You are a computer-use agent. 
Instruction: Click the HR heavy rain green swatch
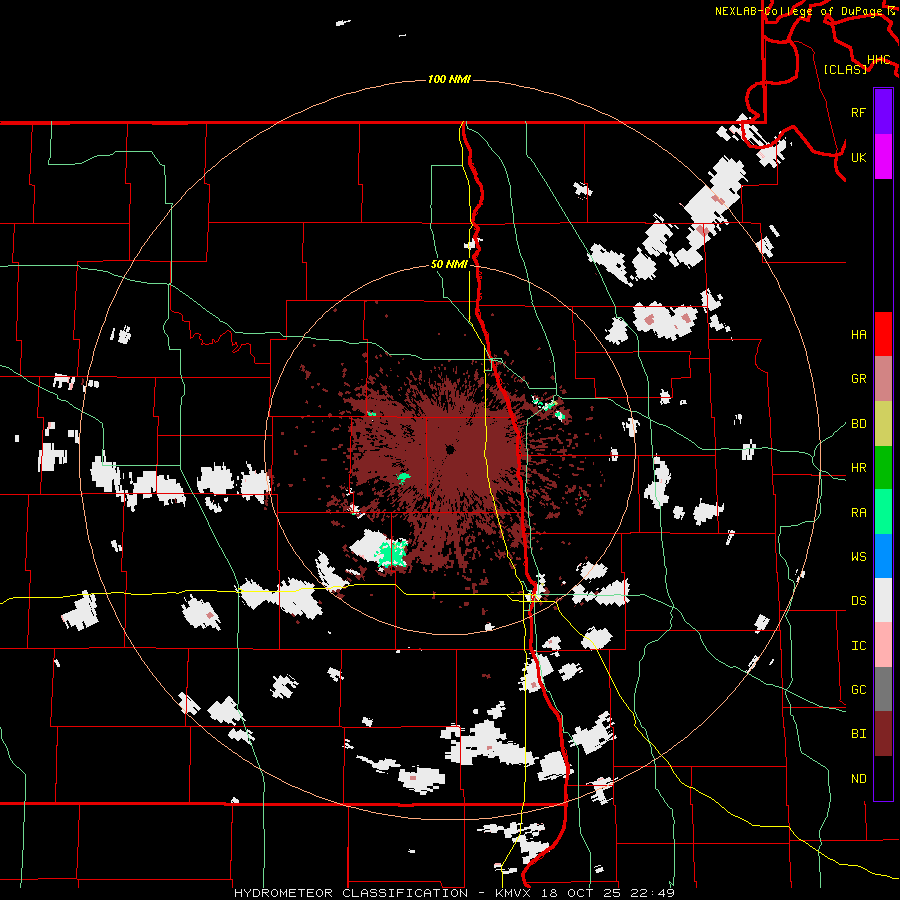click(883, 467)
